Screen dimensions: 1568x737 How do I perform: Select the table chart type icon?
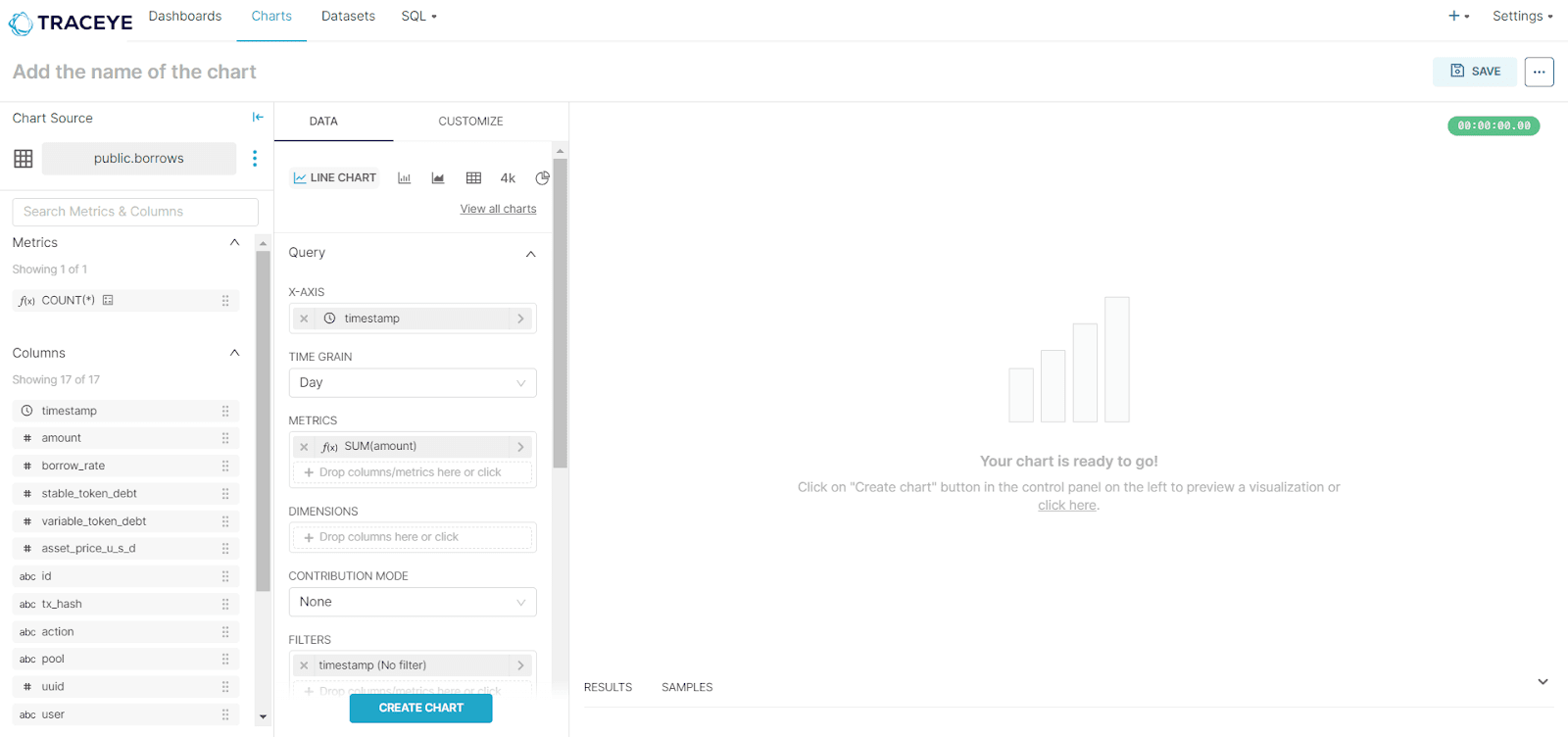point(473,178)
